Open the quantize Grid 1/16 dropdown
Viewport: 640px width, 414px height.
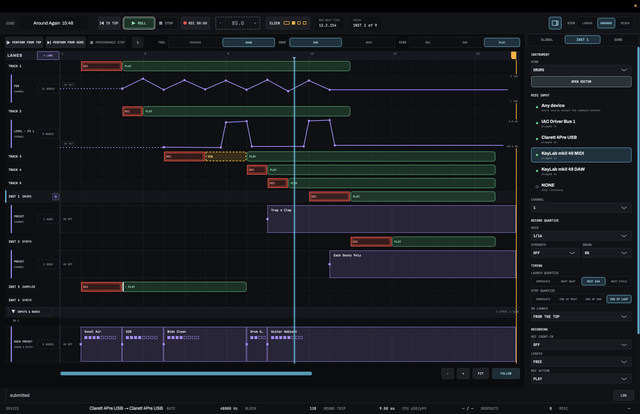click(581, 236)
